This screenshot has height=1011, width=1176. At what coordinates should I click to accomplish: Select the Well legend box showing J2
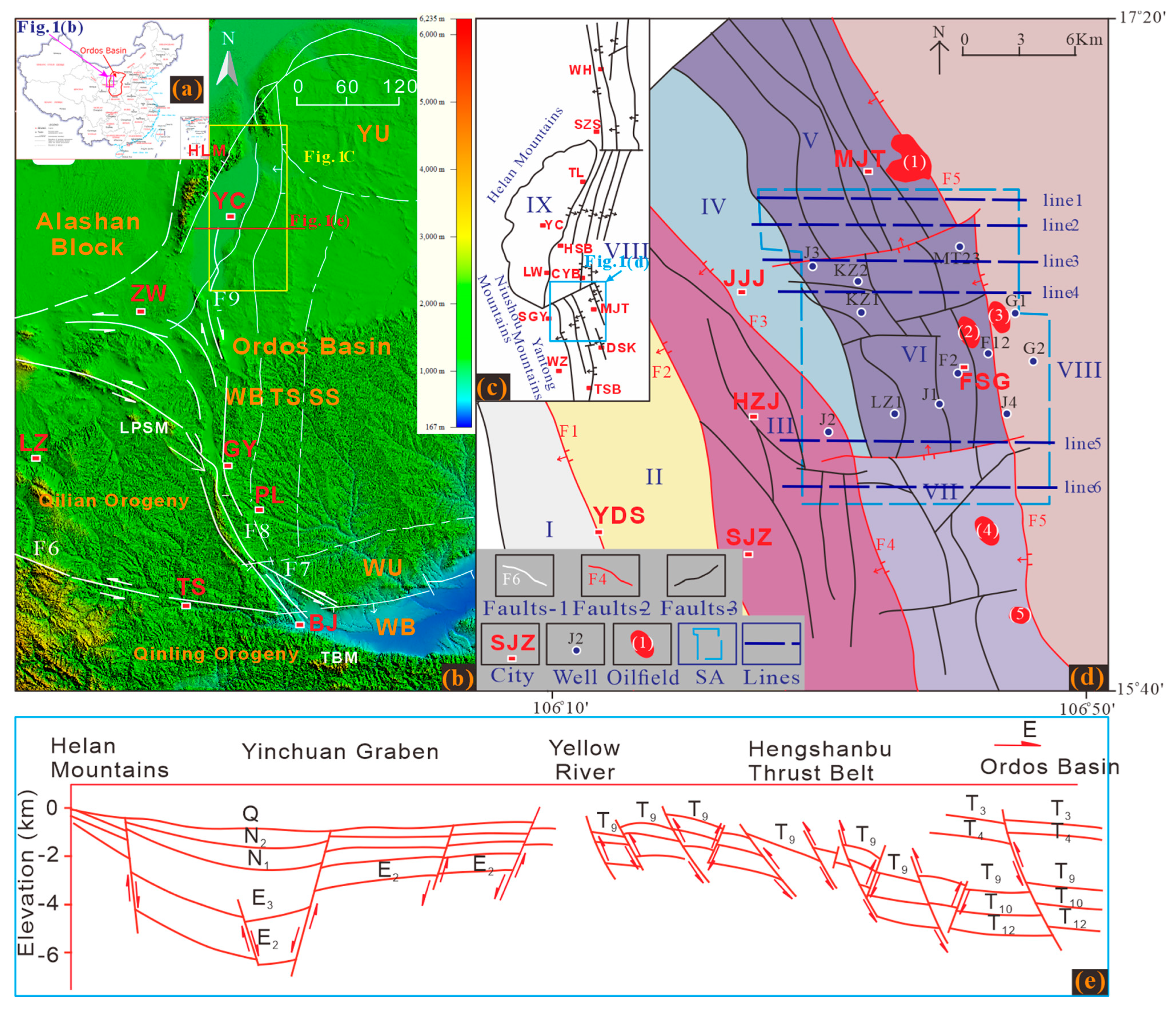click(x=575, y=644)
